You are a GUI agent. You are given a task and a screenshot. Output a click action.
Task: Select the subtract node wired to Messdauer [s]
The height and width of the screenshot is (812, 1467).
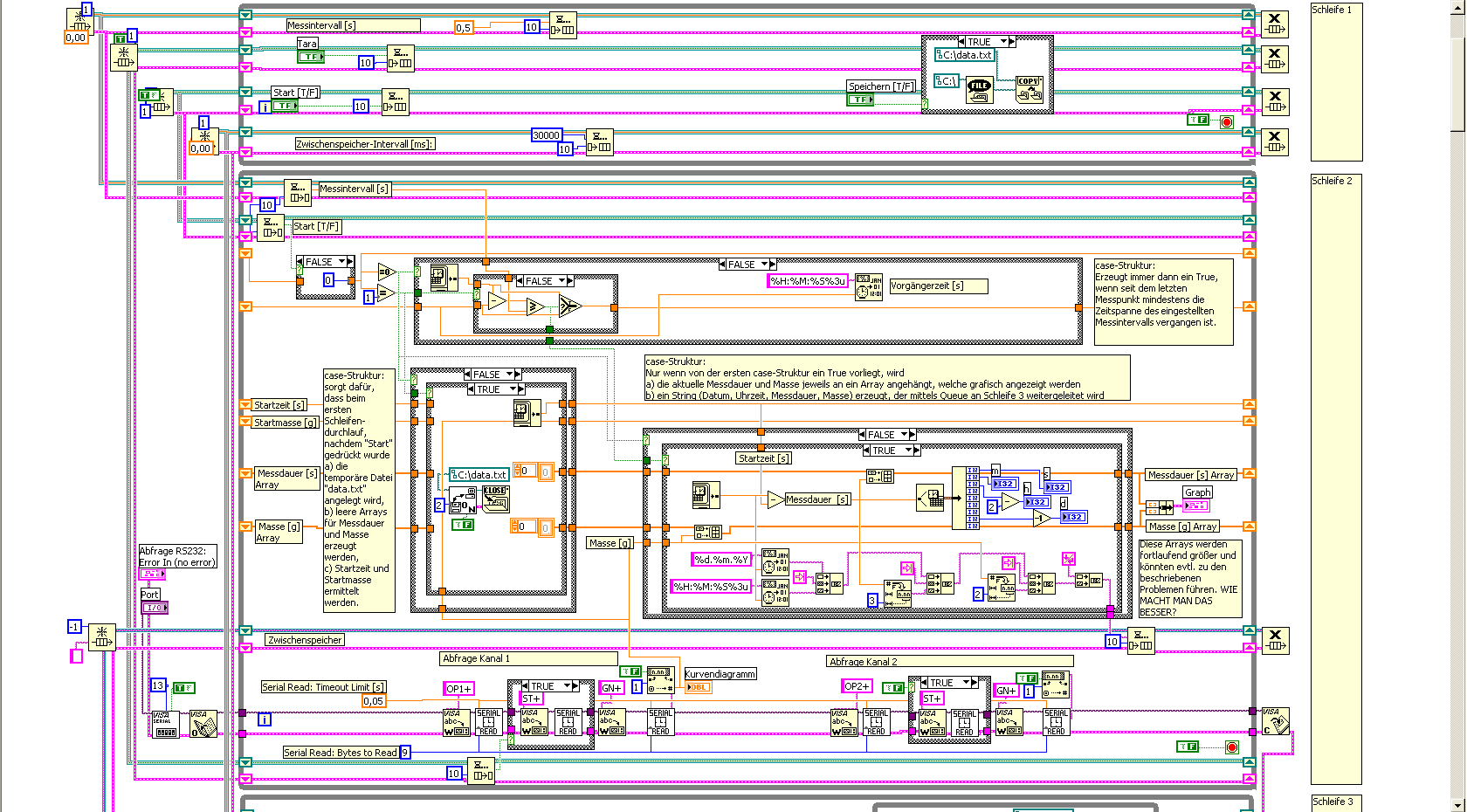tap(775, 499)
